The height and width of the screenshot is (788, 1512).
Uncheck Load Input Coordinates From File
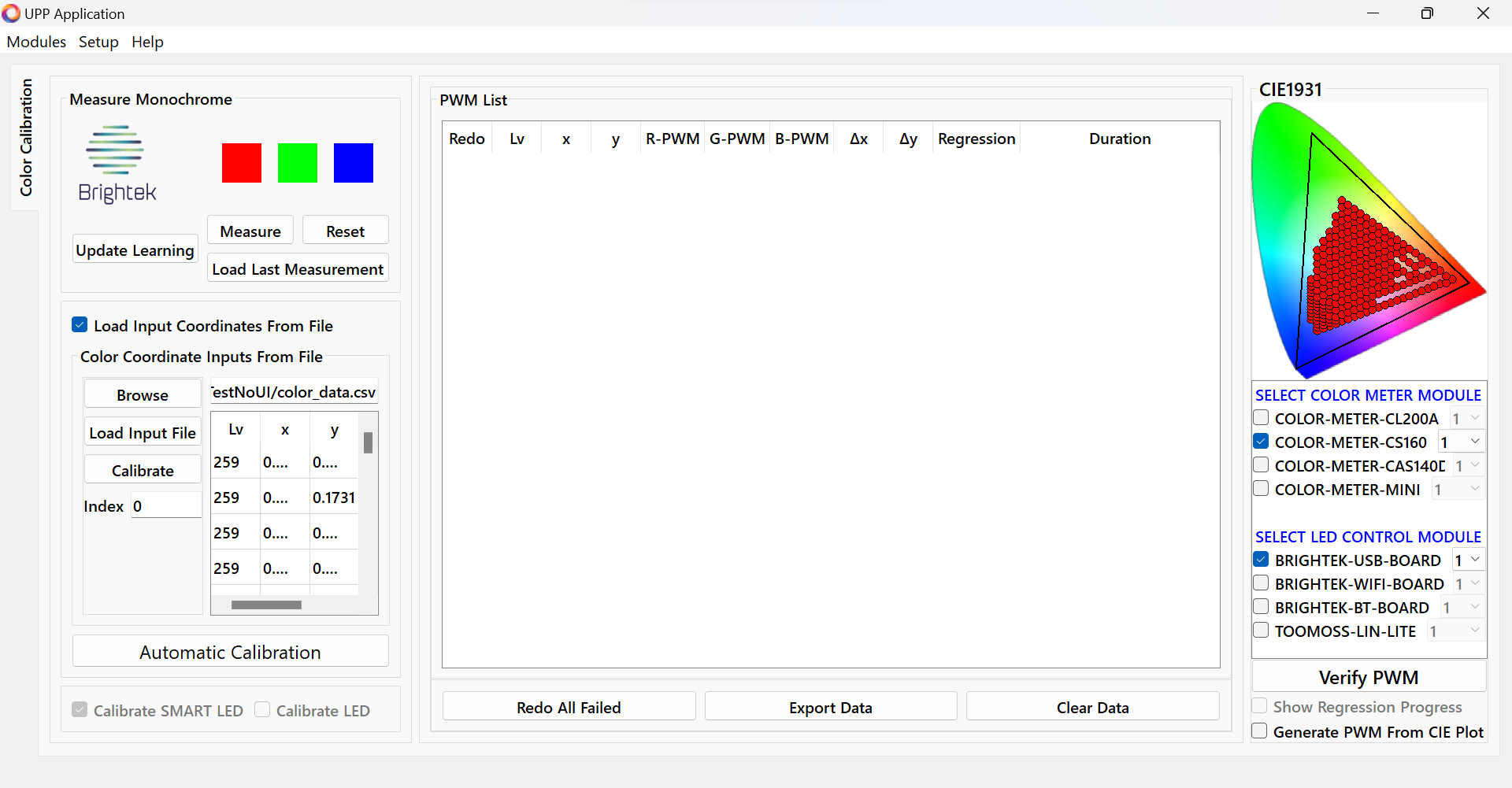80,325
